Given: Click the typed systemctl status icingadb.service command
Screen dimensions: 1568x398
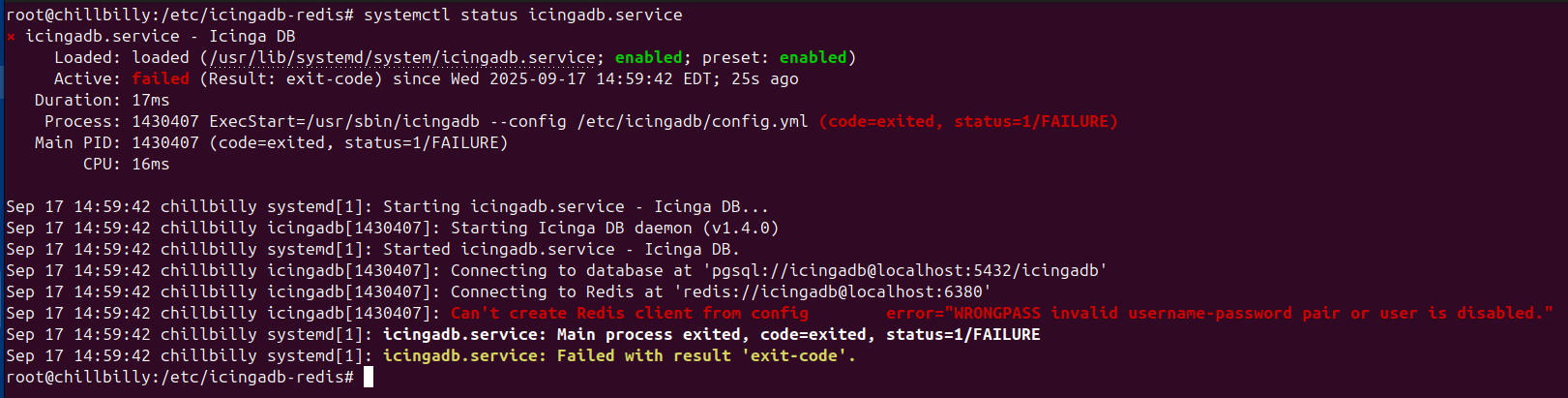Looking at the screenshot, I should click(522, 15).
